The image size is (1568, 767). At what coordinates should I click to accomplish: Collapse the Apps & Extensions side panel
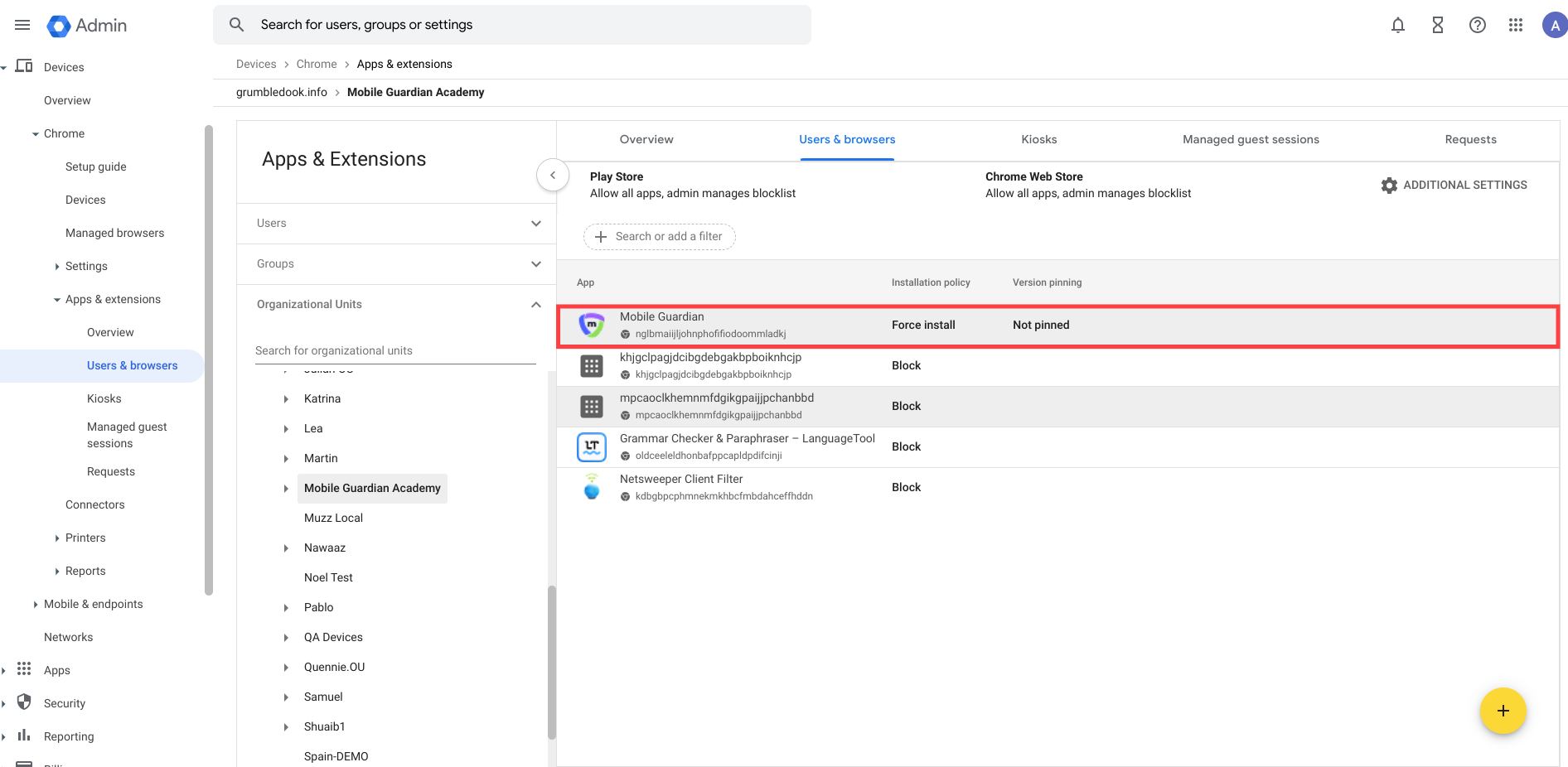(553, 175)
